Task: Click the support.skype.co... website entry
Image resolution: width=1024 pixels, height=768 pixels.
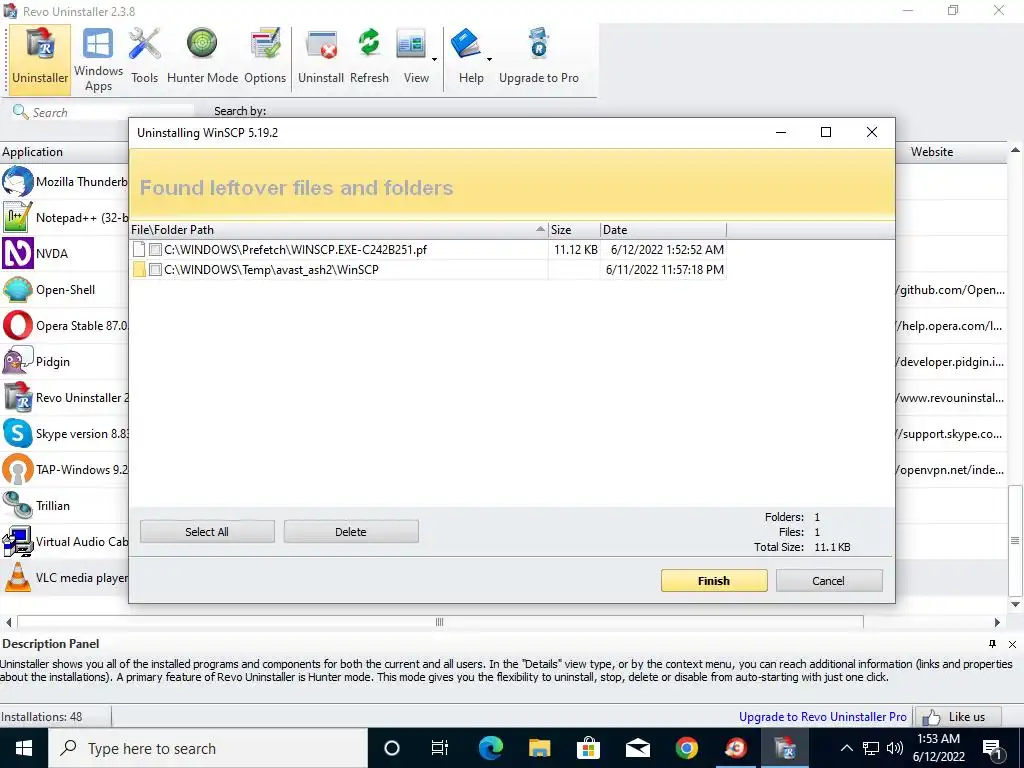Action: click(x=951, y=434)
